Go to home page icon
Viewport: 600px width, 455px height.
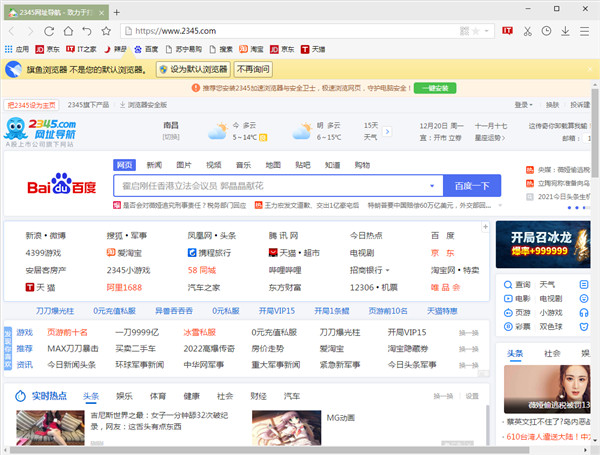tap(68, 31)
